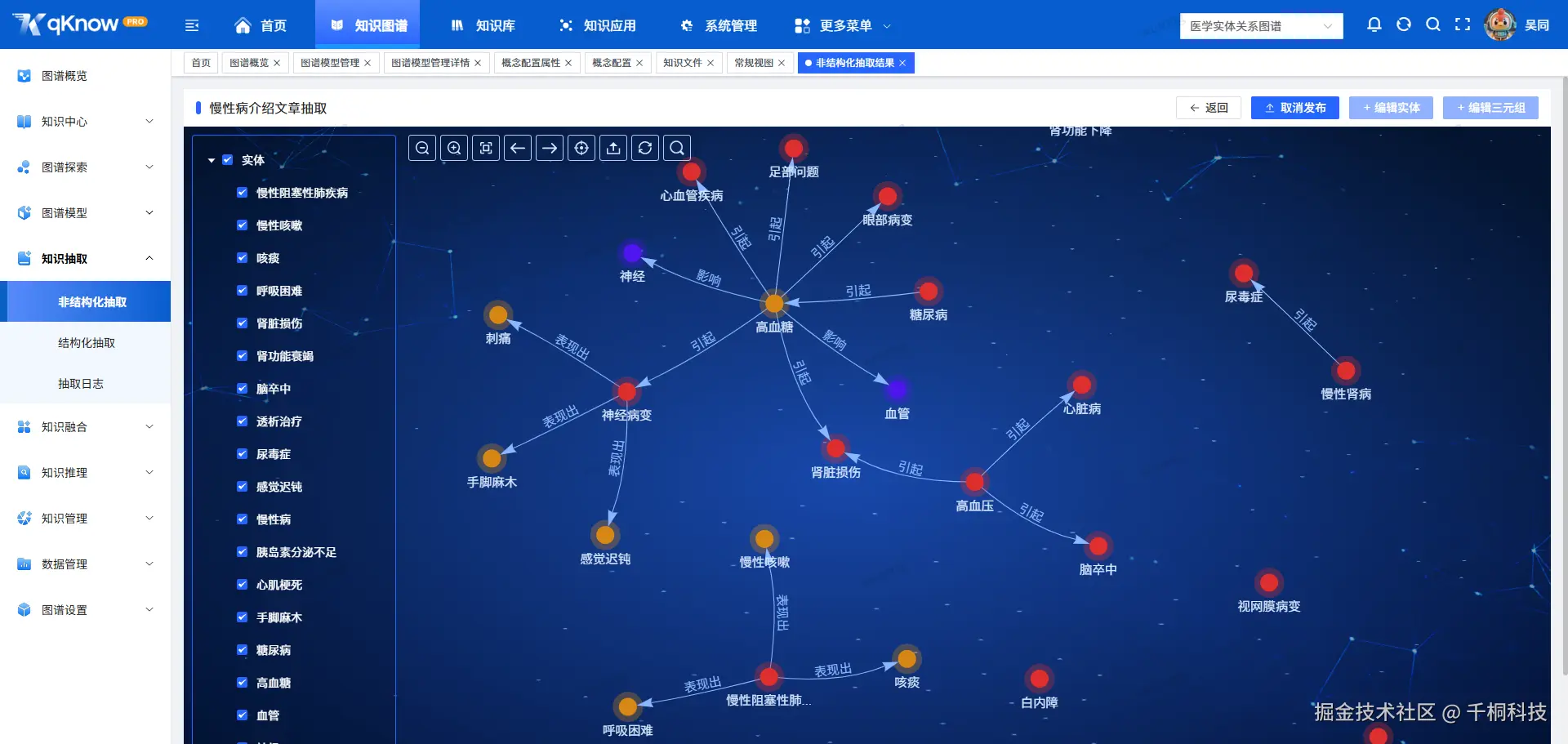
Task: Uncheck 胰岛素分泌不足 entity checkbox
Action: [x=242, y=552]
